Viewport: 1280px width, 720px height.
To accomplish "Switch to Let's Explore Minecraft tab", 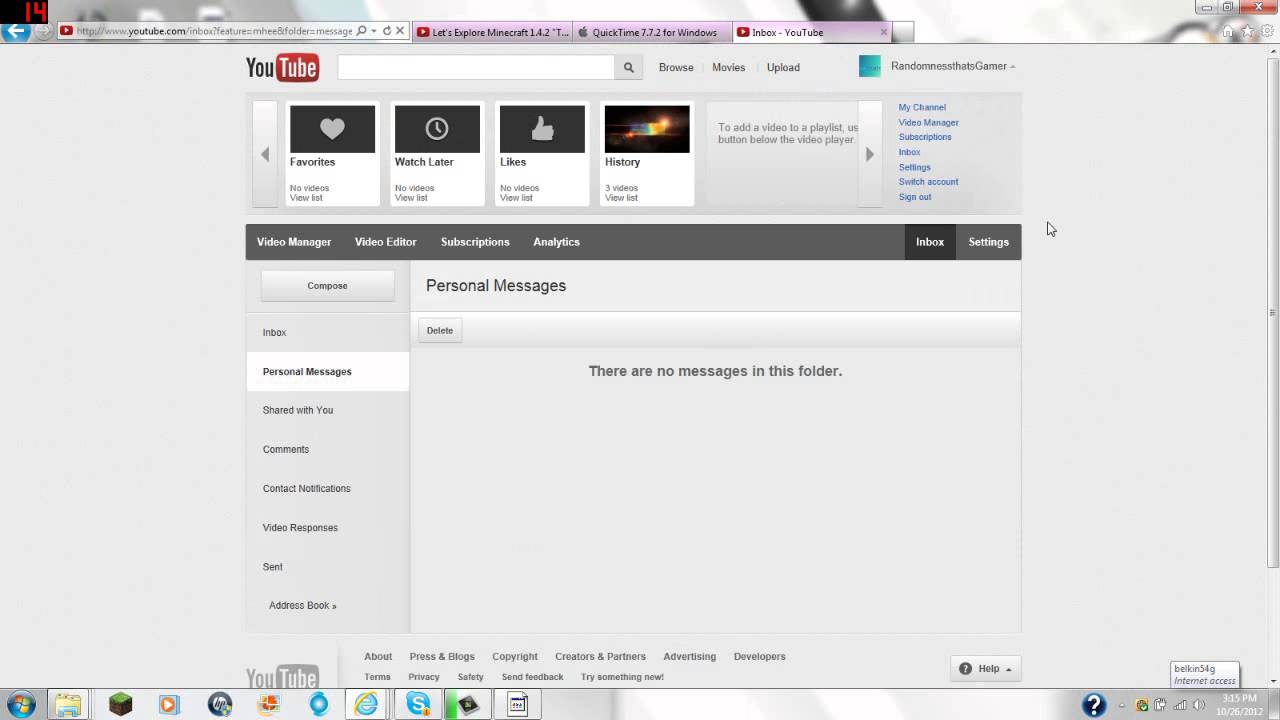I will click(492, 32).
